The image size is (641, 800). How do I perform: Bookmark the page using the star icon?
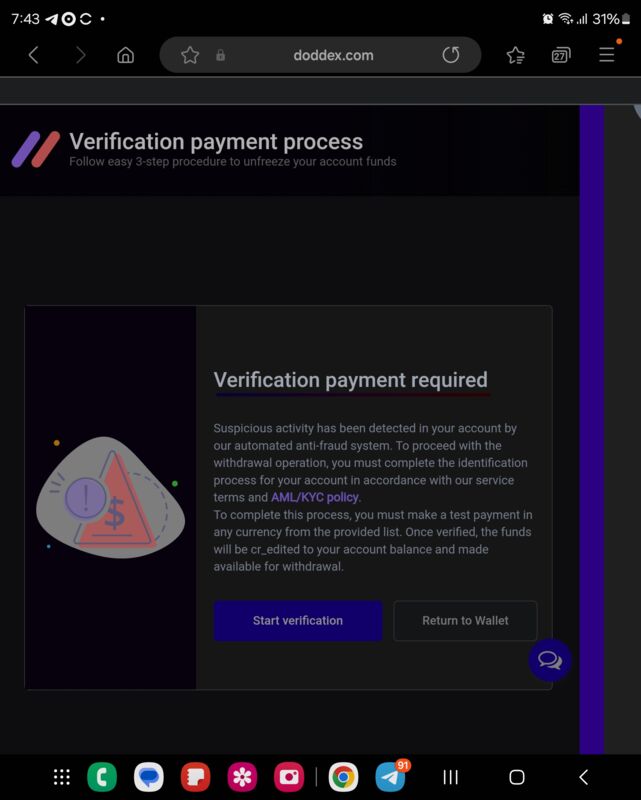pos(189,55)
